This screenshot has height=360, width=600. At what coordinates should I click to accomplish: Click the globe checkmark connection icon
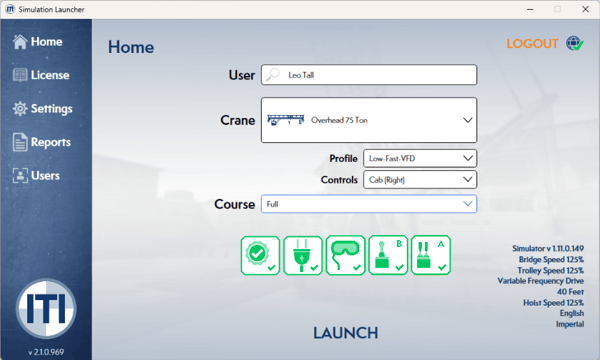point(575,44)
